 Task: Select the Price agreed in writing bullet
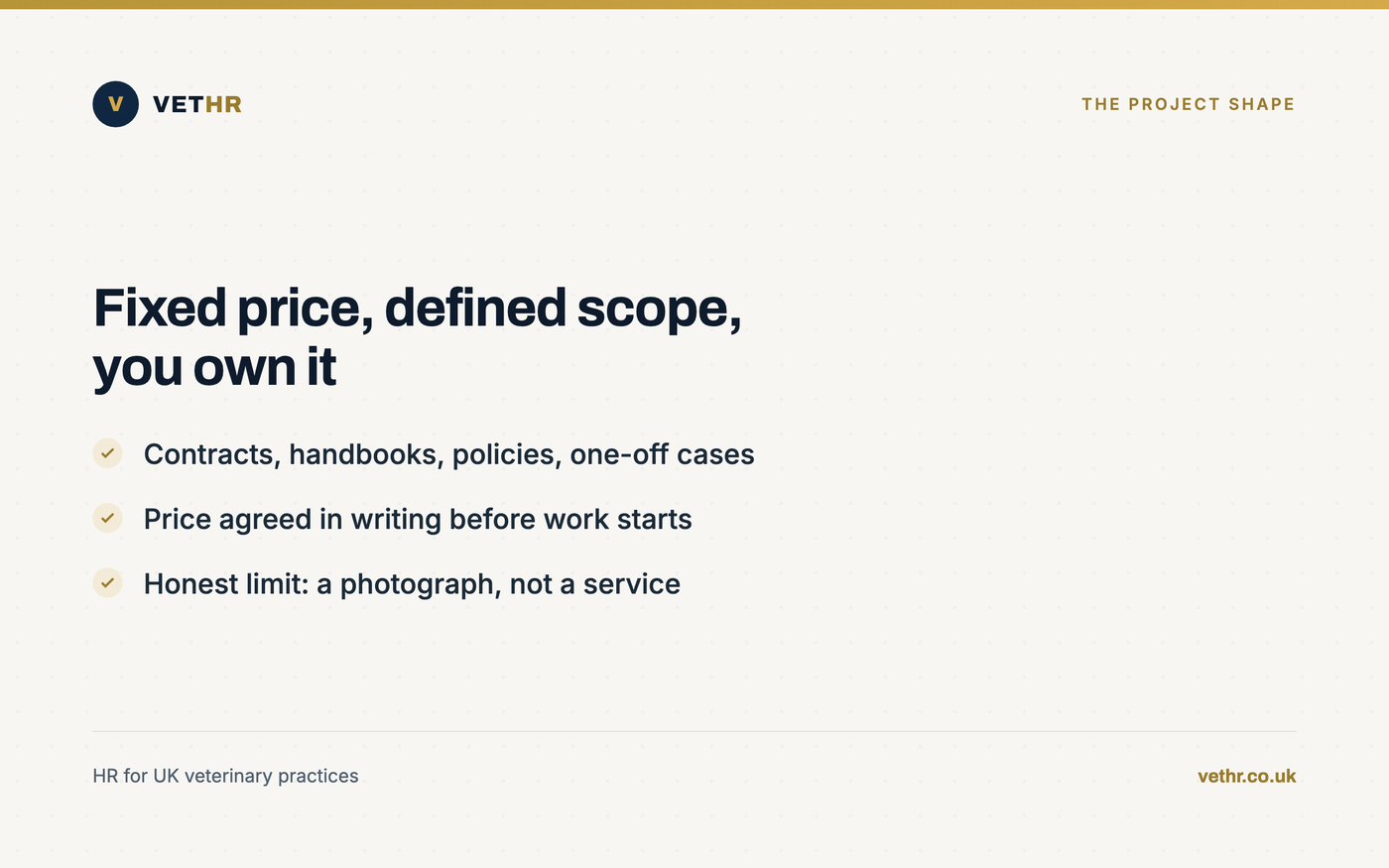418,519
